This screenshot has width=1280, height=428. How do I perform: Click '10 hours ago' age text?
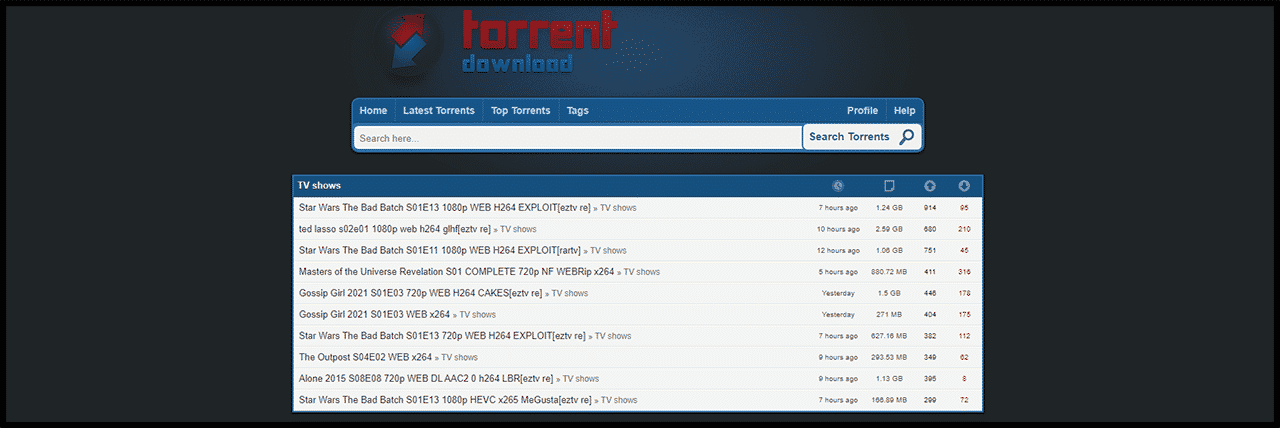[838, 229]
